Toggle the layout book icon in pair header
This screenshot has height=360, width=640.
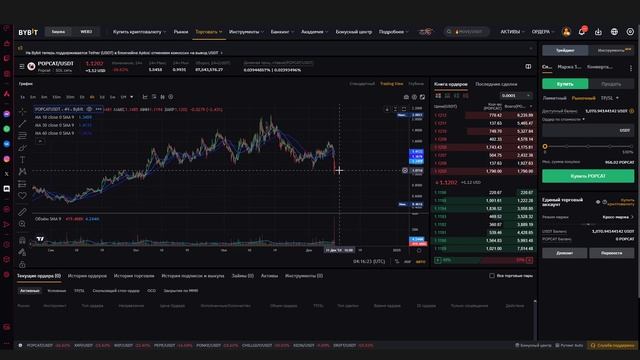(x=528, y=66)
